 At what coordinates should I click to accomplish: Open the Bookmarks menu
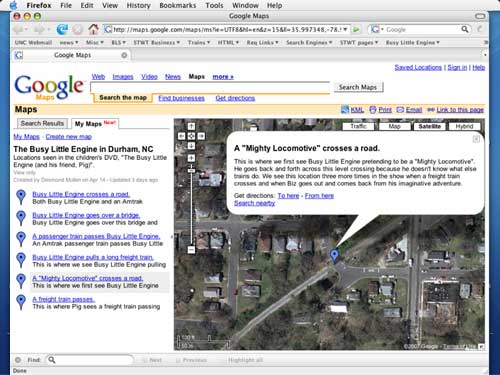tap(178, 5)
